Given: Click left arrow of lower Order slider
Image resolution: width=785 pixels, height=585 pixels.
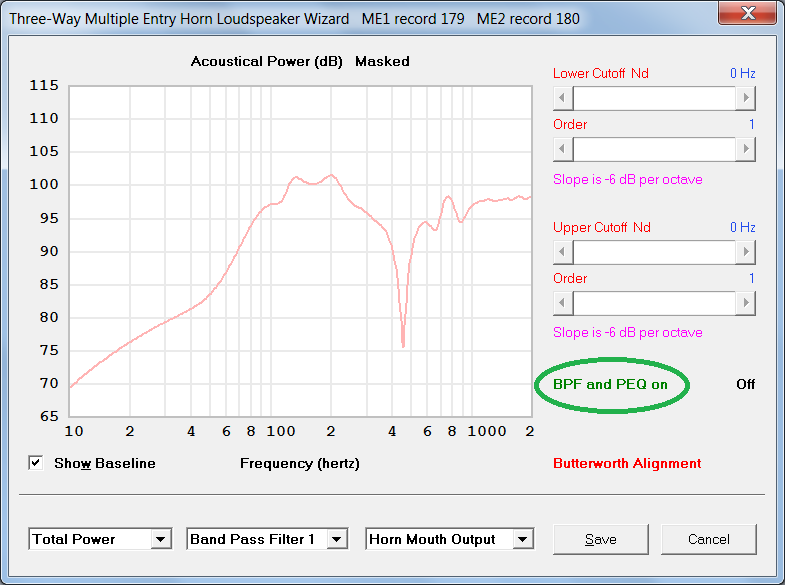Looking at the screenshot, I should click(x=563, y=149).
